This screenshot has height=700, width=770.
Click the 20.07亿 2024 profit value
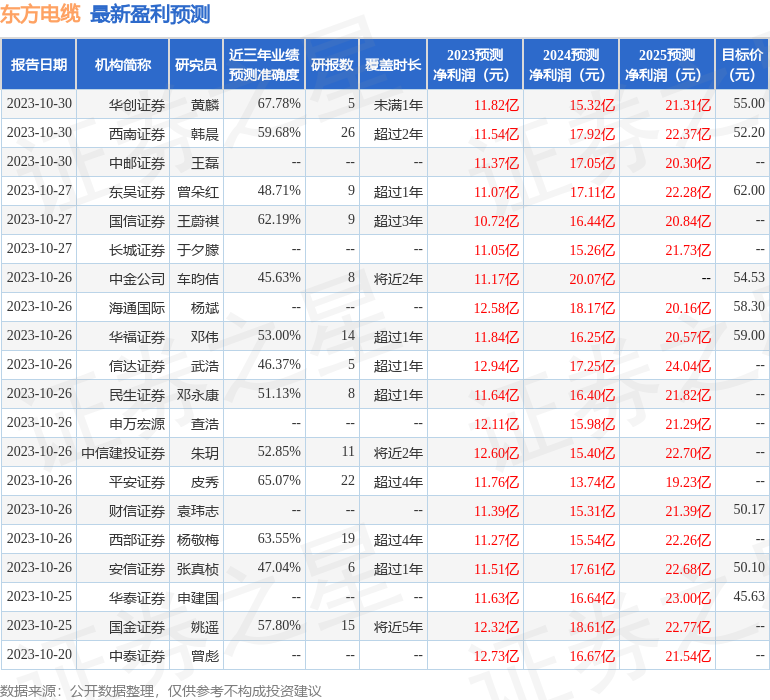pyautogui.click(x=592, y=279)
